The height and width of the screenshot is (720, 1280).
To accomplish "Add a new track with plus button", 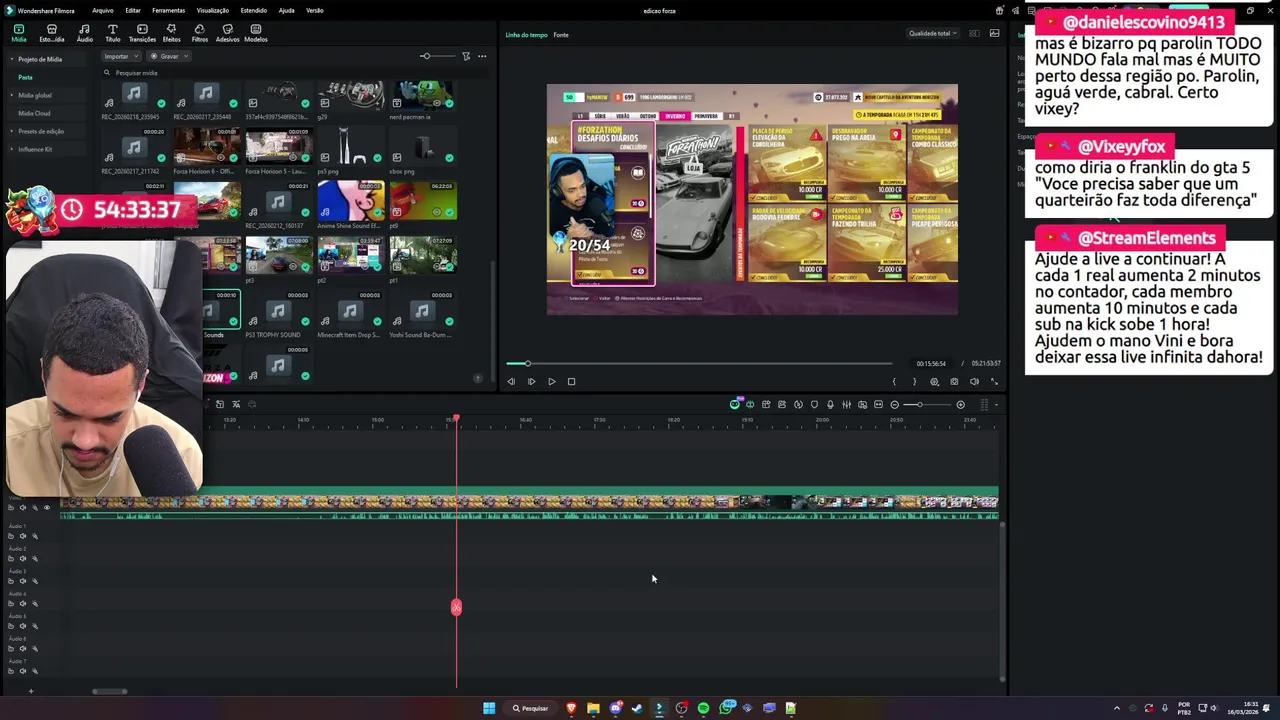I will pos(30,691).
